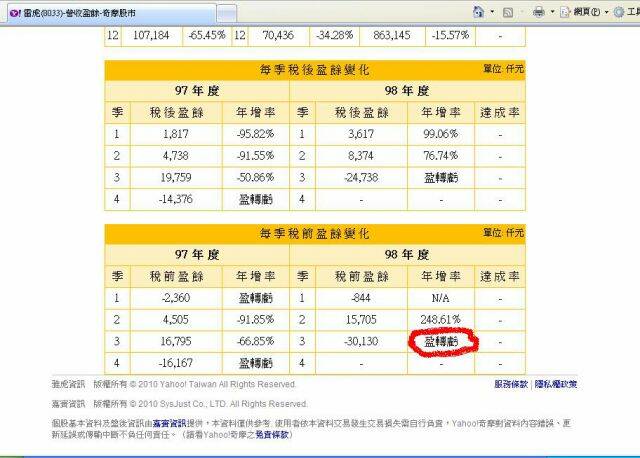Image resolution: width=640 pixels, height=458 pixels.
Task: Click the 1,817 after-tax earnings cell
Action: [x=176, y=134]
